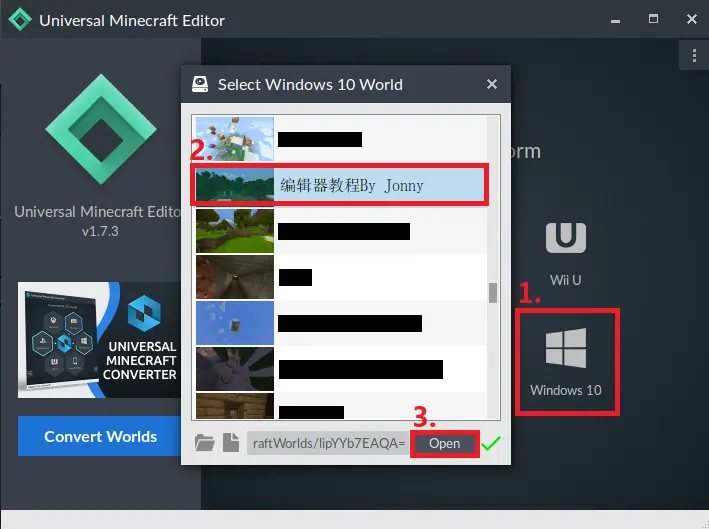Viewport: 709px width, 529px height.
Task: Click the world path input field
Action: (x=326, y=443)
